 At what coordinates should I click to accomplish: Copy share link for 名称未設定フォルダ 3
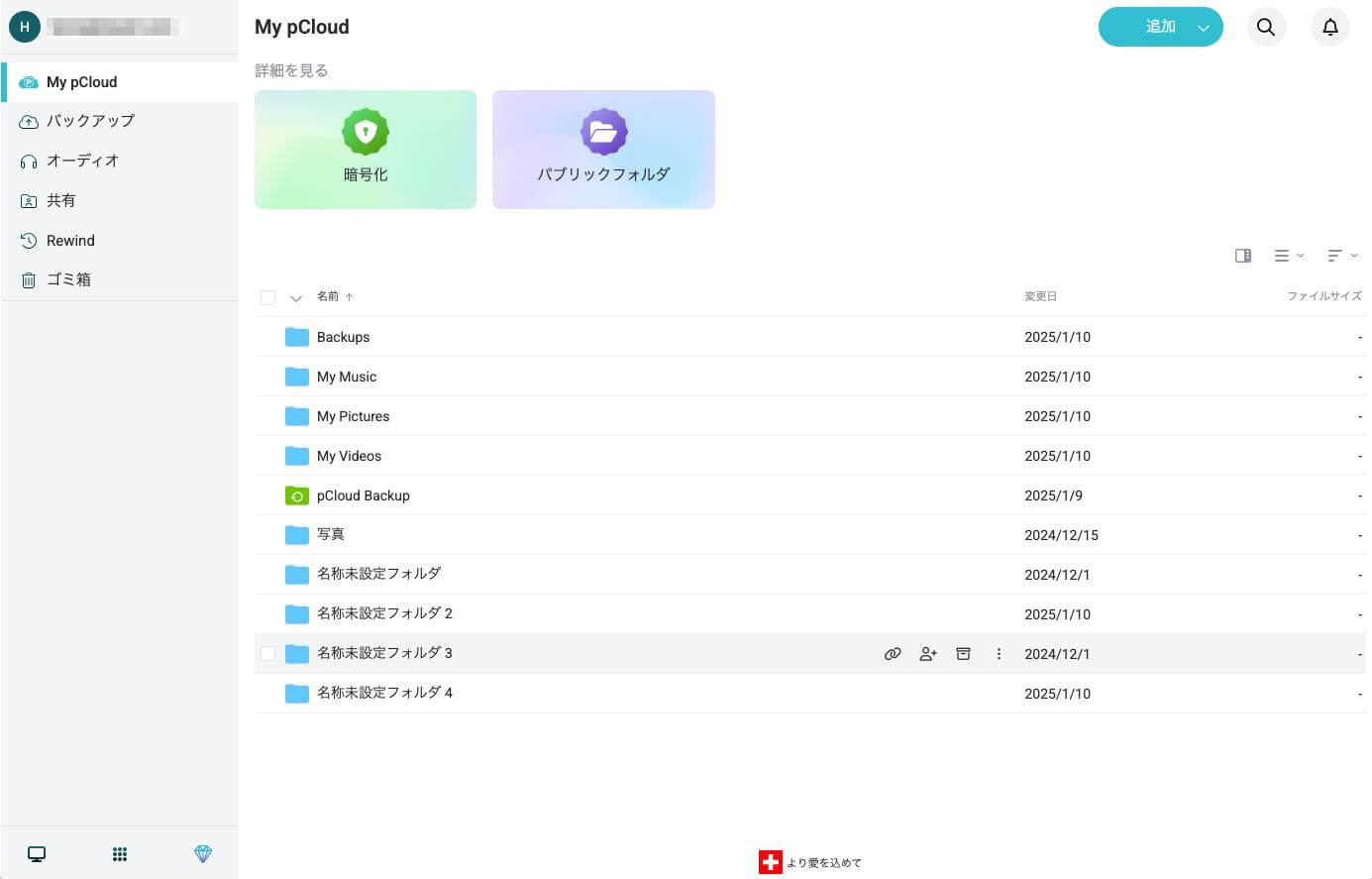pyautogui.click(x=893, y=654)
